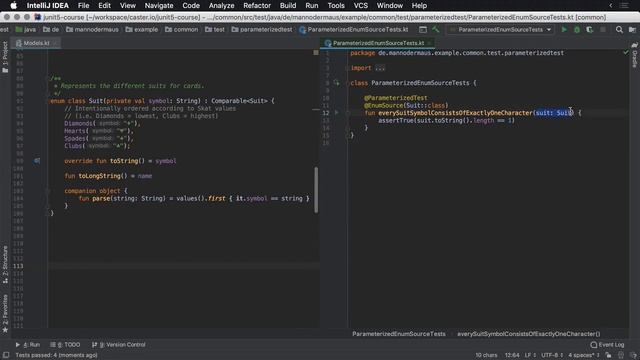The image size is (640, 360).
Task: Open the Apple menu
Action: [x=13, y=6]
